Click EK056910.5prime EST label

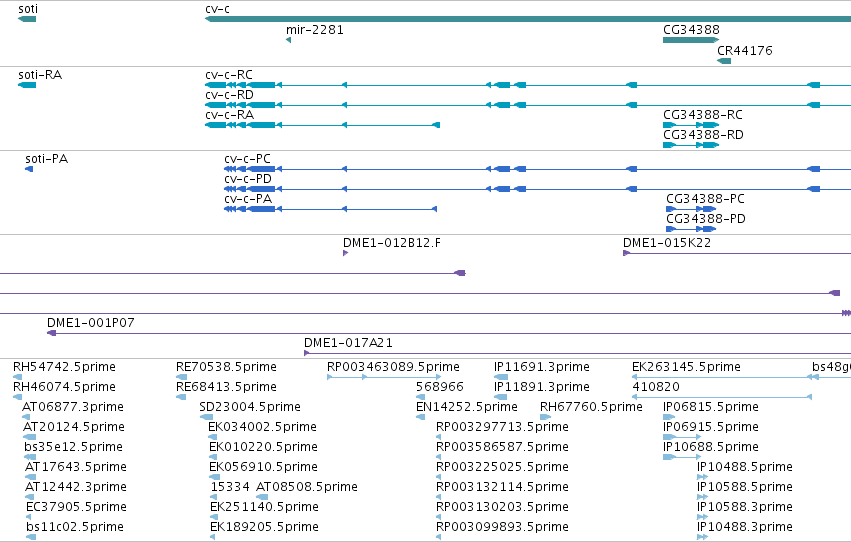point(263,467)
